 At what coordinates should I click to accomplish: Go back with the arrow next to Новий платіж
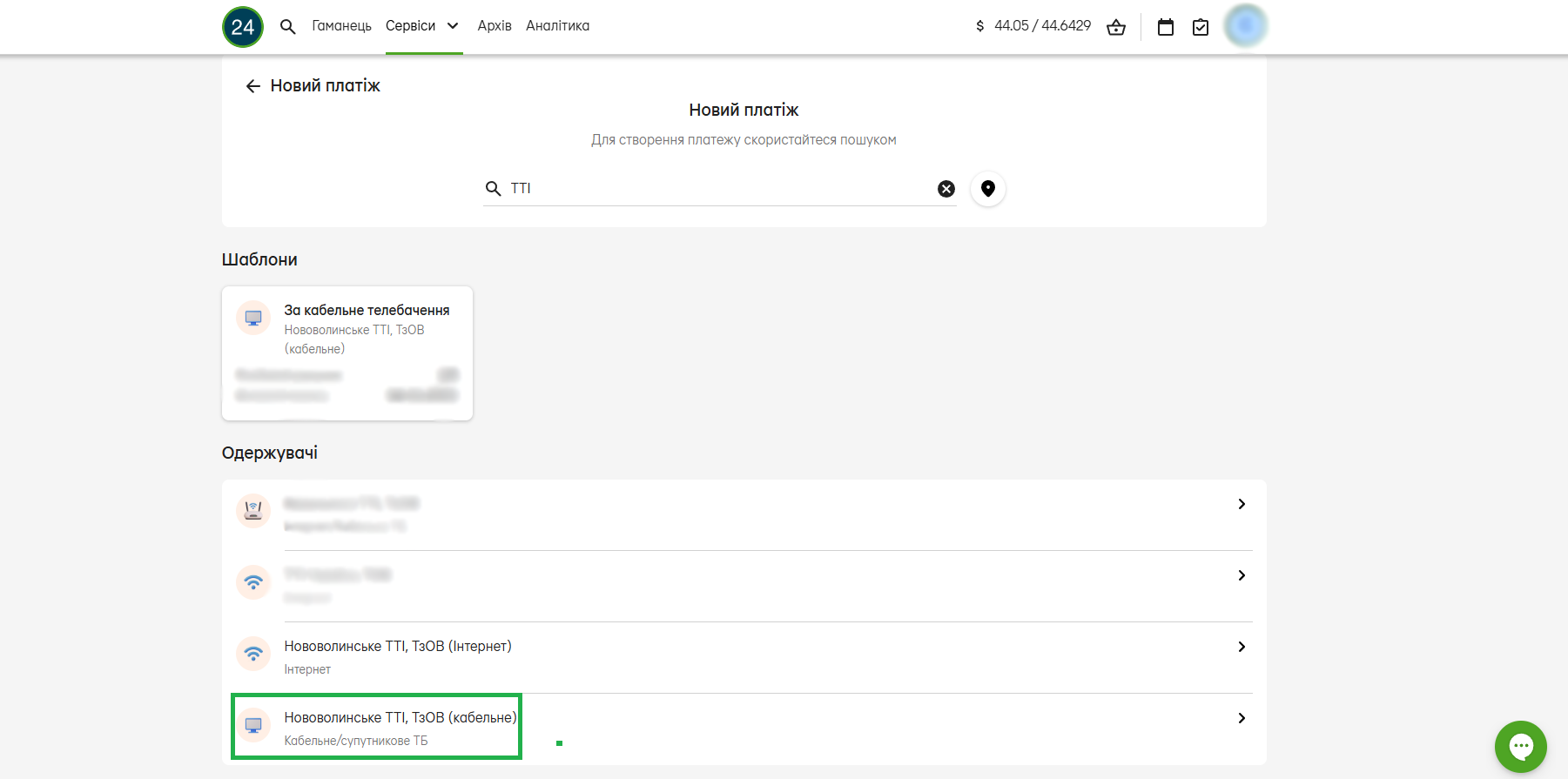pyautogui.click(x=253, y=86)
